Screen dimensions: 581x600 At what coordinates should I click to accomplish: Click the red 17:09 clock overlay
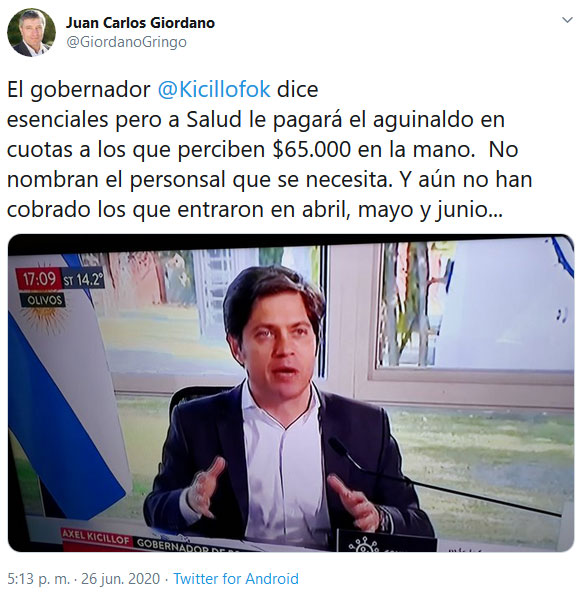pyautogui.click(x=39, y=279)
